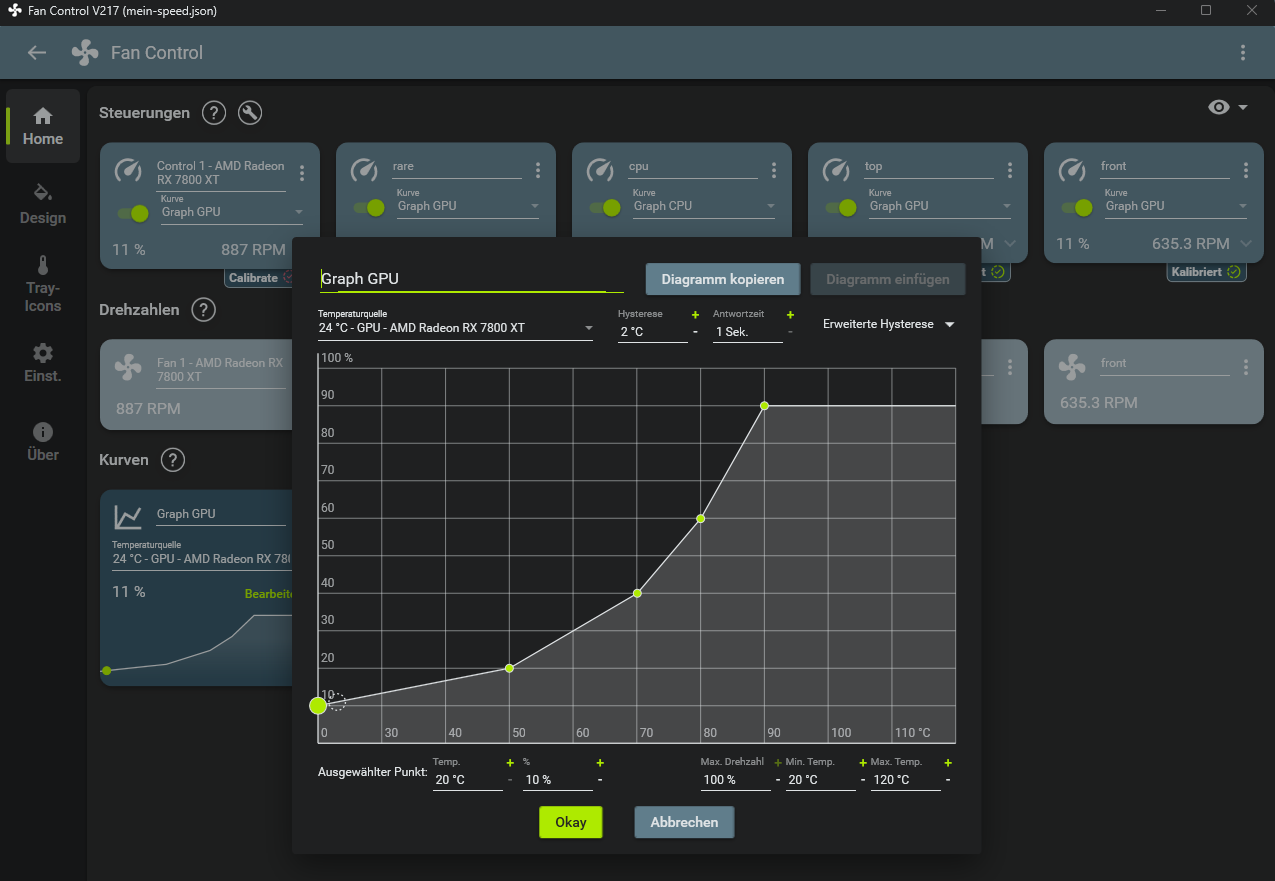Click the Fan Control logo icon
This screenshot has width=1275, height=881.
click(x=86, y=53)
